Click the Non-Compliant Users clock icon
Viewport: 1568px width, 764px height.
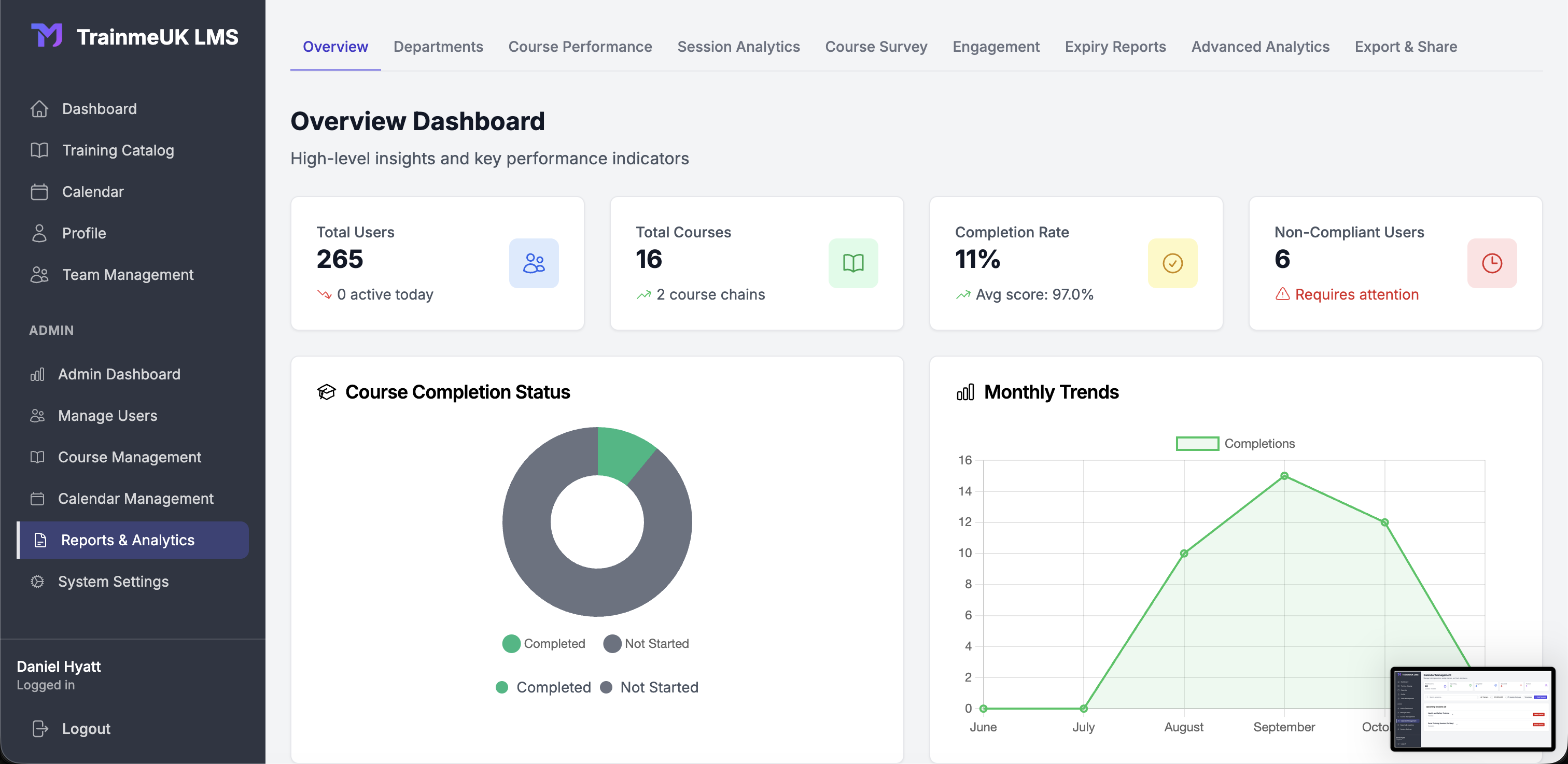click(x=1492, y=263)
